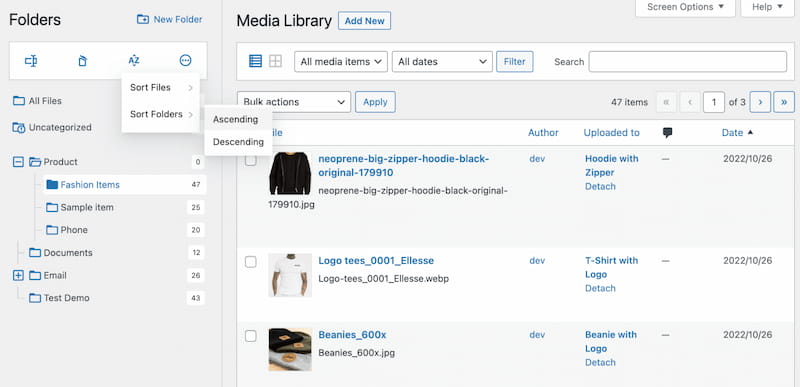Sort by the Uploaded to column header
Screen dimensions: 800x387
click(x=611, y=133)
